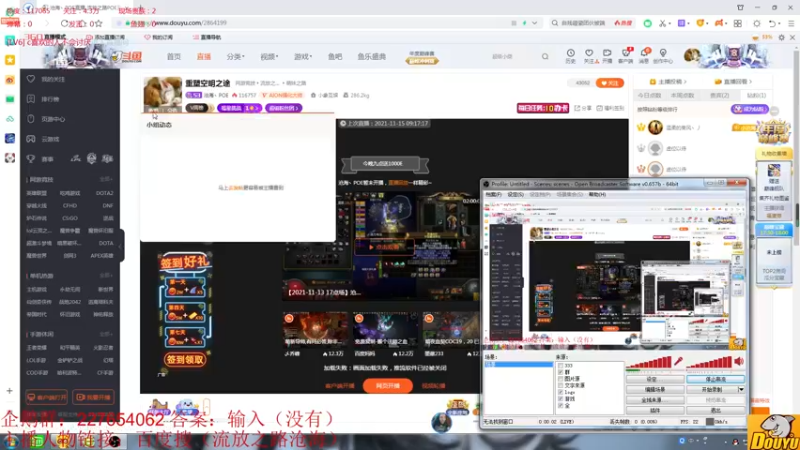800x450 pixels.
Task: Open the 帮助(H) menu in OBS
Action: click(x=597, y=194)
